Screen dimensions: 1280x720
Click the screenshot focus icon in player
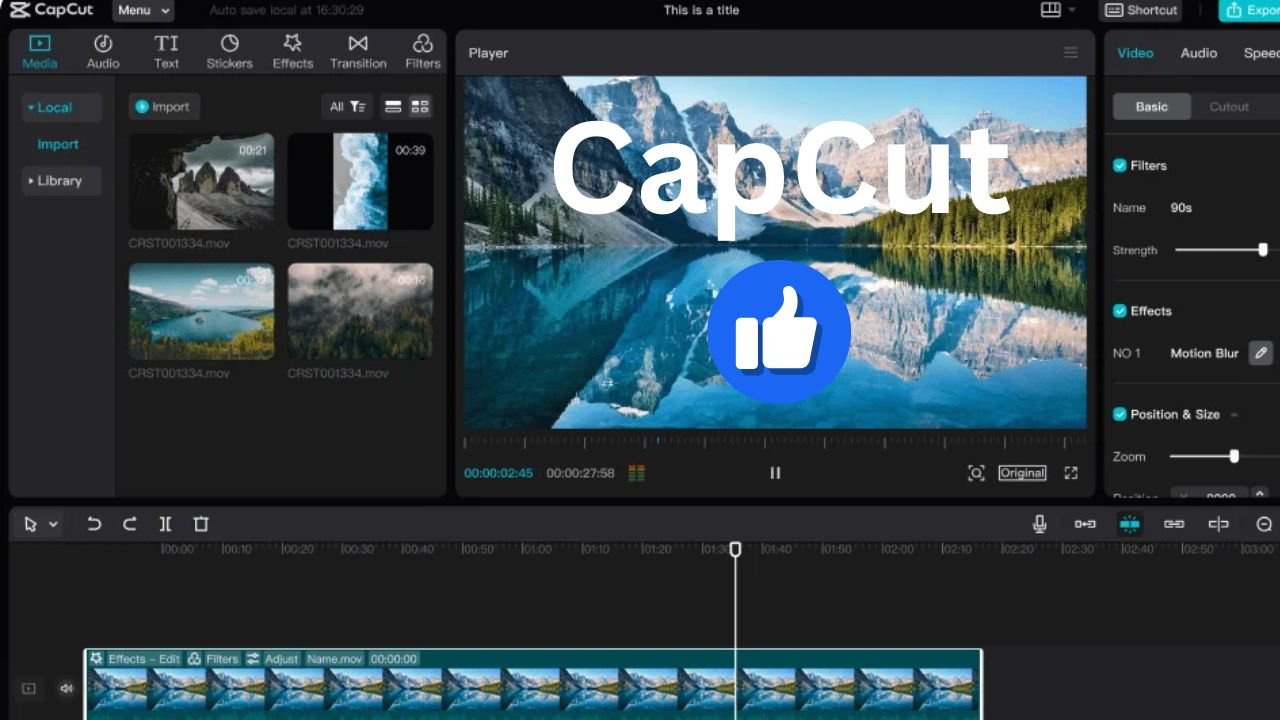pos(976,473)
